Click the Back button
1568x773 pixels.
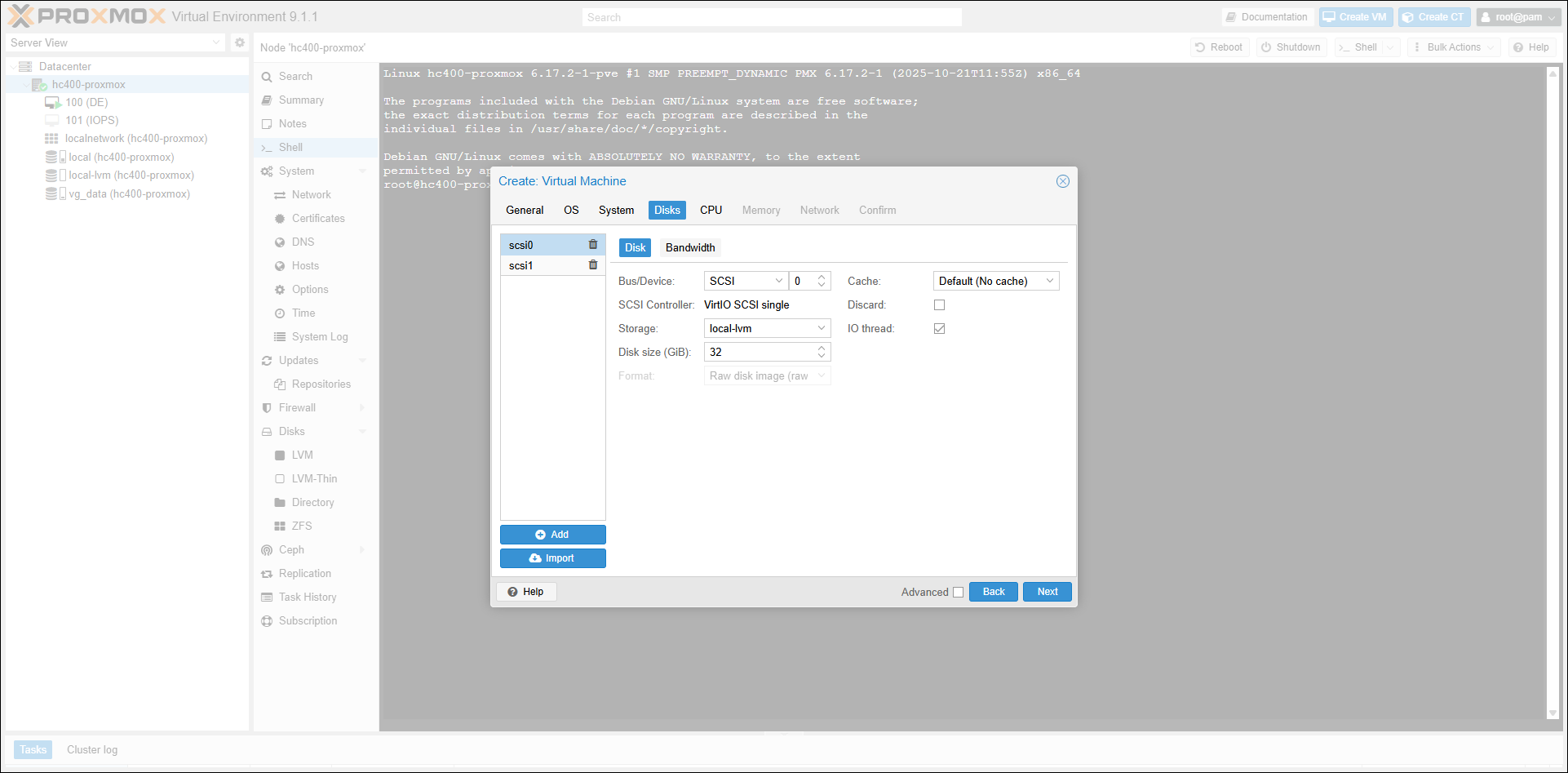click(994, 592)
